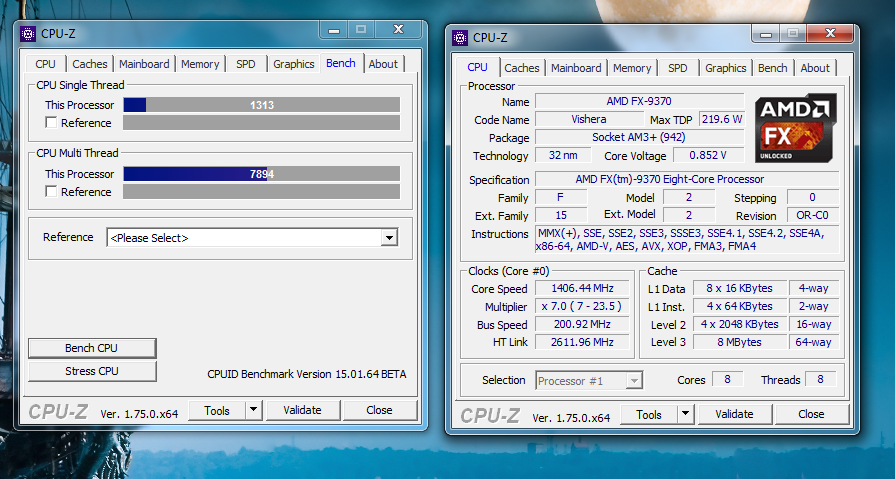Minimize the left CPU-Z window
895x479 pixels.
[334, 30]
